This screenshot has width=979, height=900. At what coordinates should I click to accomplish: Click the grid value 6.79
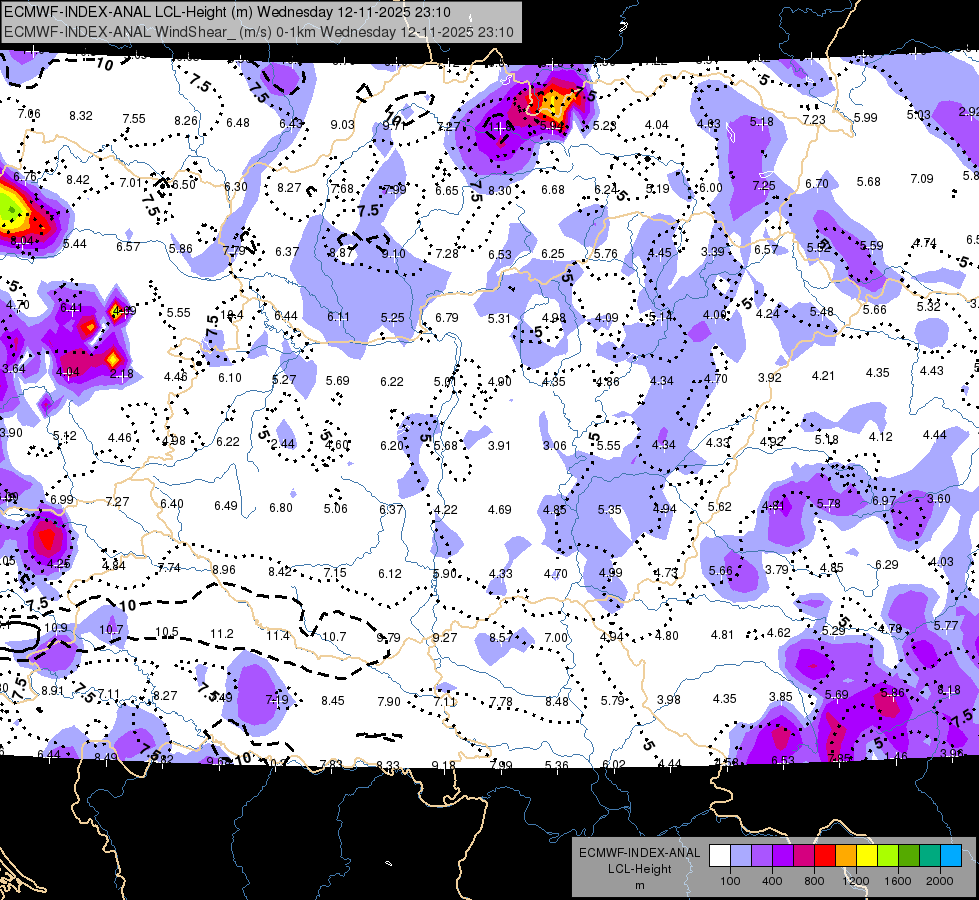click(446, 317)
